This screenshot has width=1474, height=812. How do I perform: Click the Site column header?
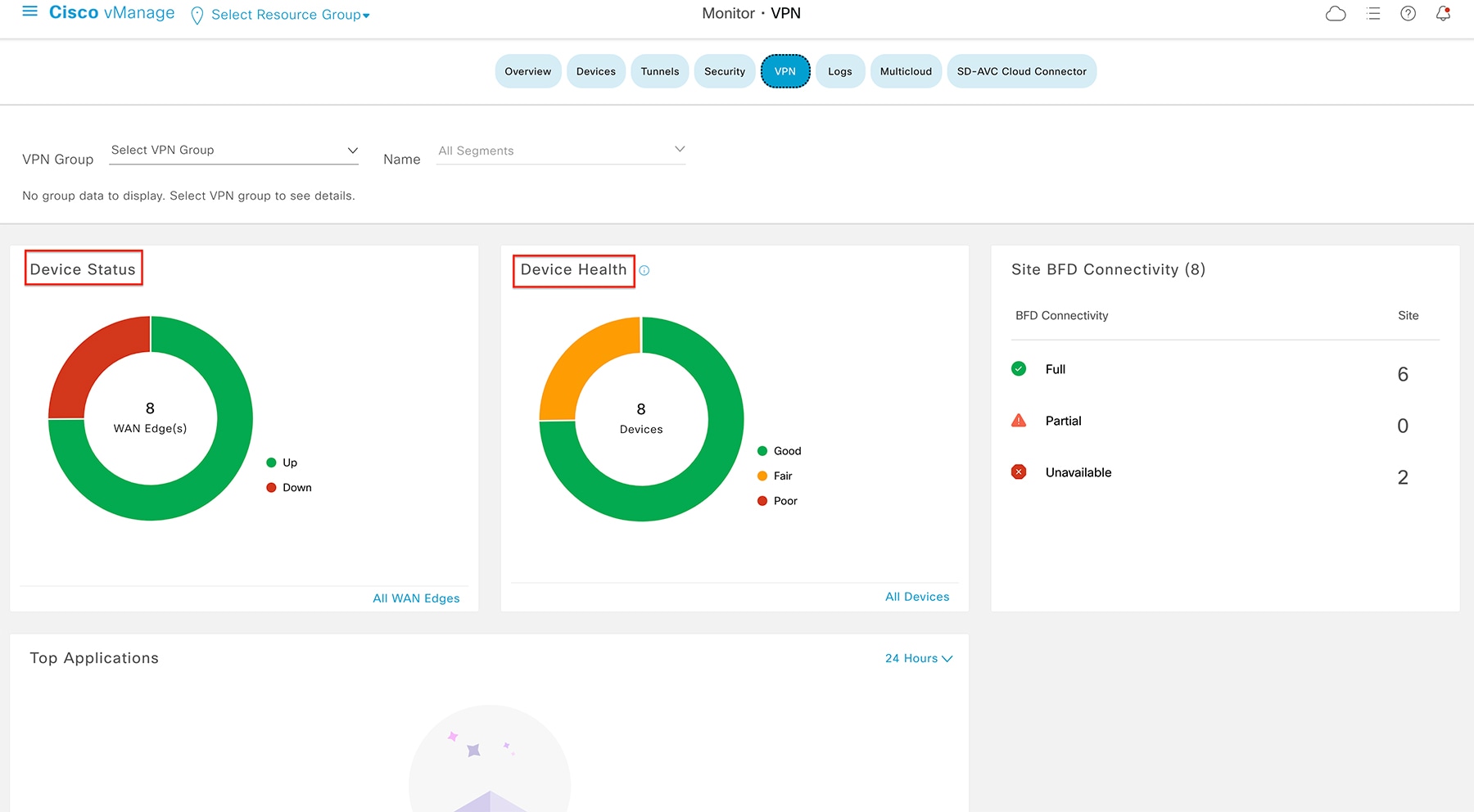pyautogui.click(x=1408, y=316)
